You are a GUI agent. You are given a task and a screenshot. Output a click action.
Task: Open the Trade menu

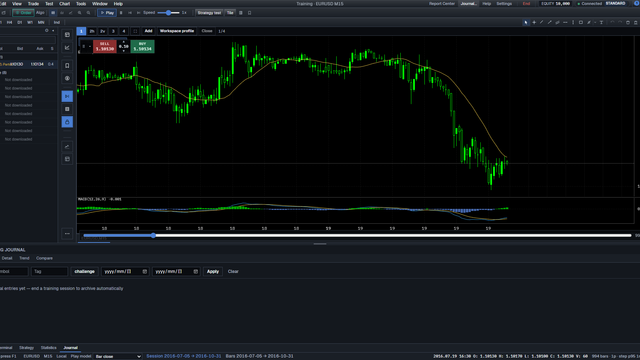33,4
